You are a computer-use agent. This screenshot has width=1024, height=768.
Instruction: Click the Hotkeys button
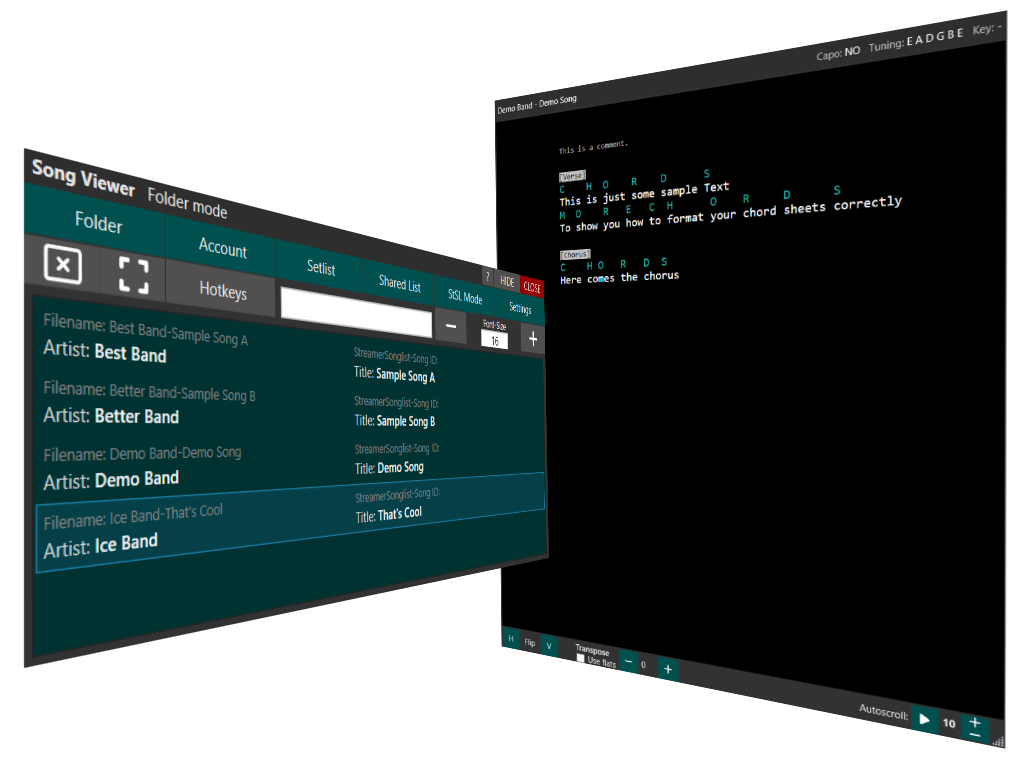point(222,290)
